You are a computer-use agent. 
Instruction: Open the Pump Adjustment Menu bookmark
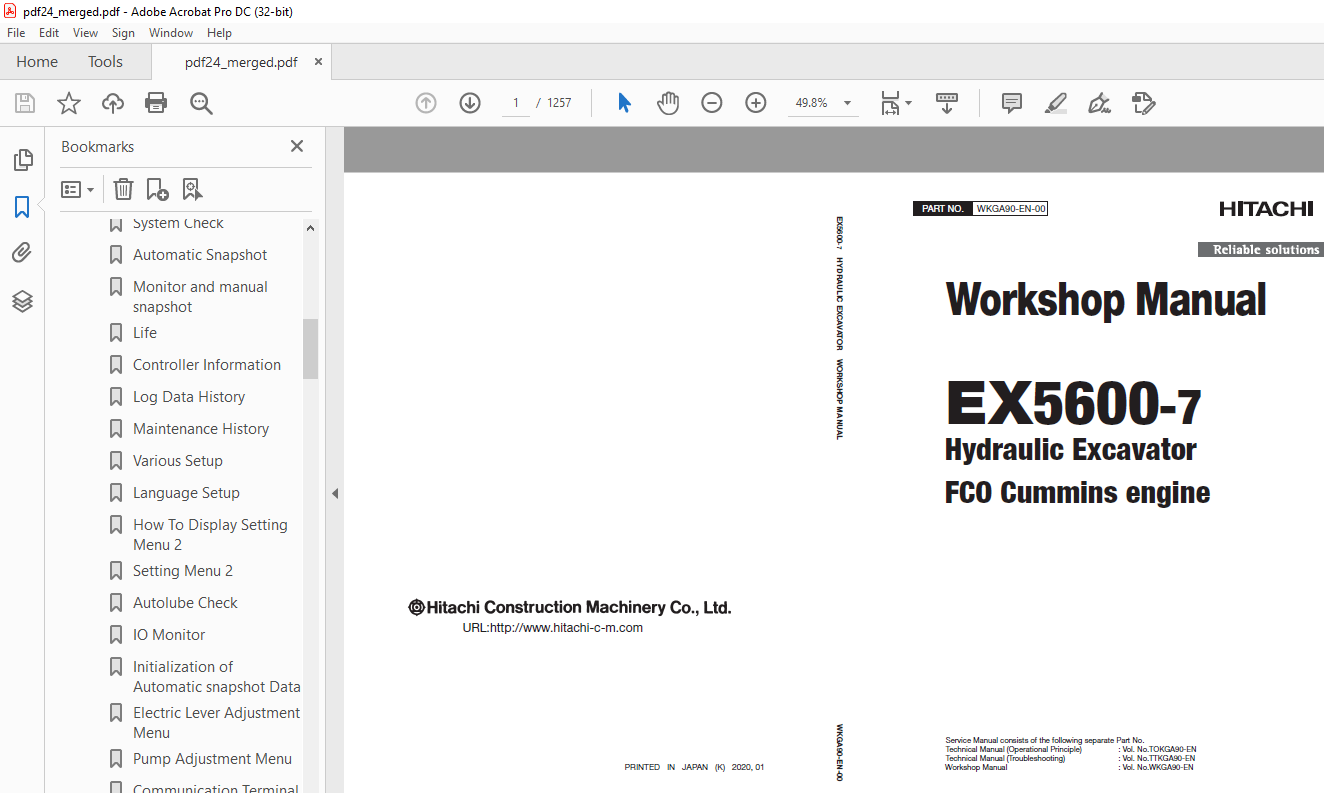212,759
